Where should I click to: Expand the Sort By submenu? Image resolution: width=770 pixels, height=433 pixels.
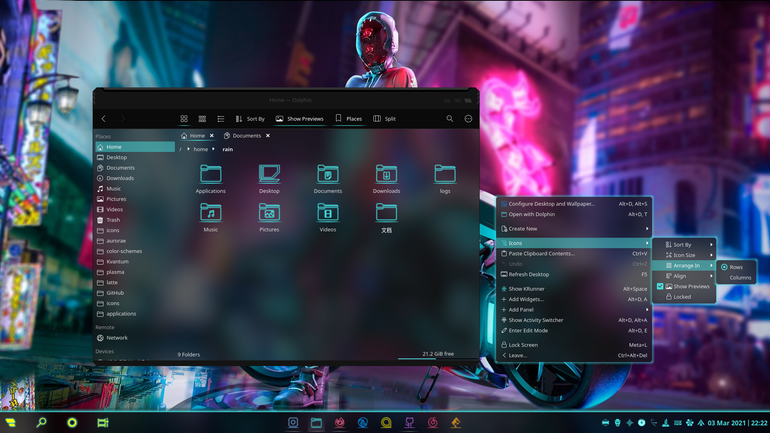point(688,244)
